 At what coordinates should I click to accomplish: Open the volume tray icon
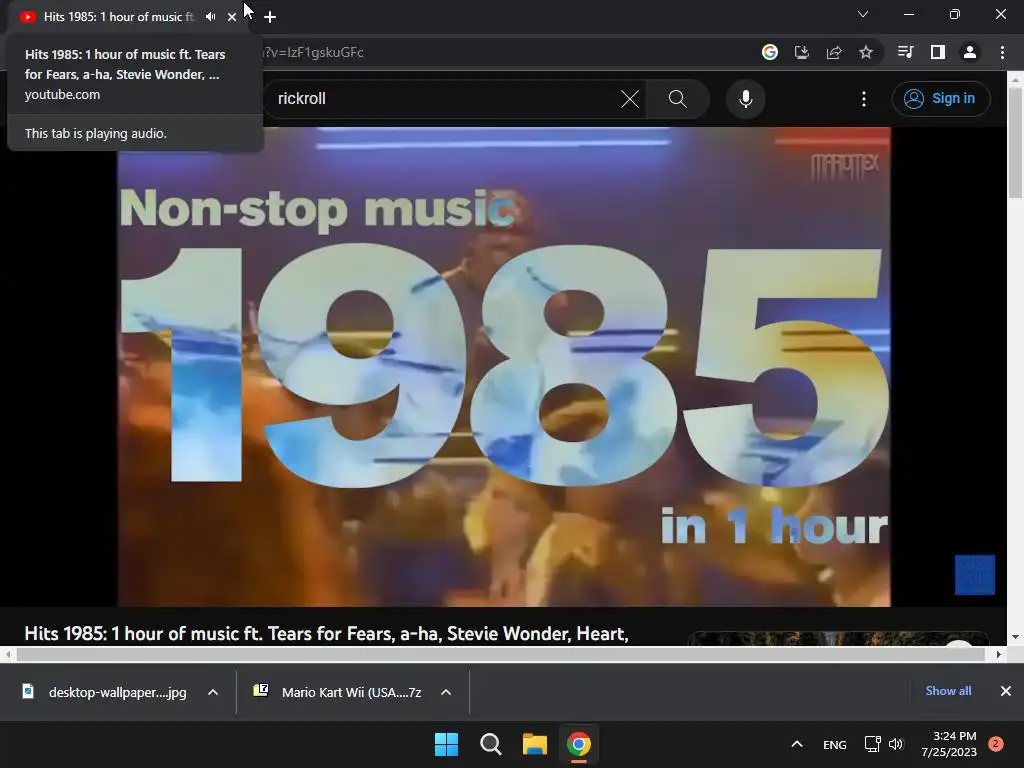[x=896, y=744]
